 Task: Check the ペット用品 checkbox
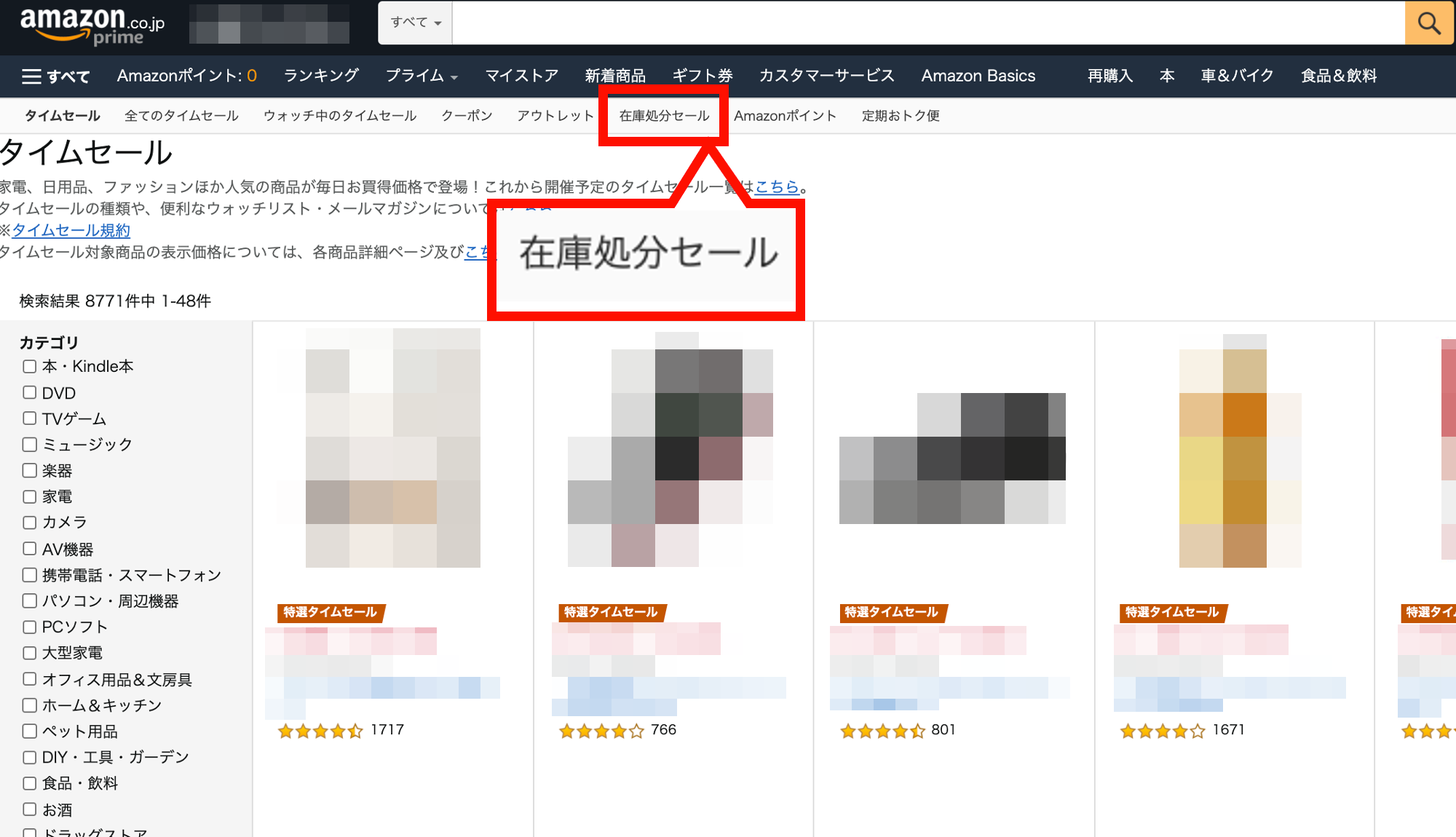coord(29,731)
